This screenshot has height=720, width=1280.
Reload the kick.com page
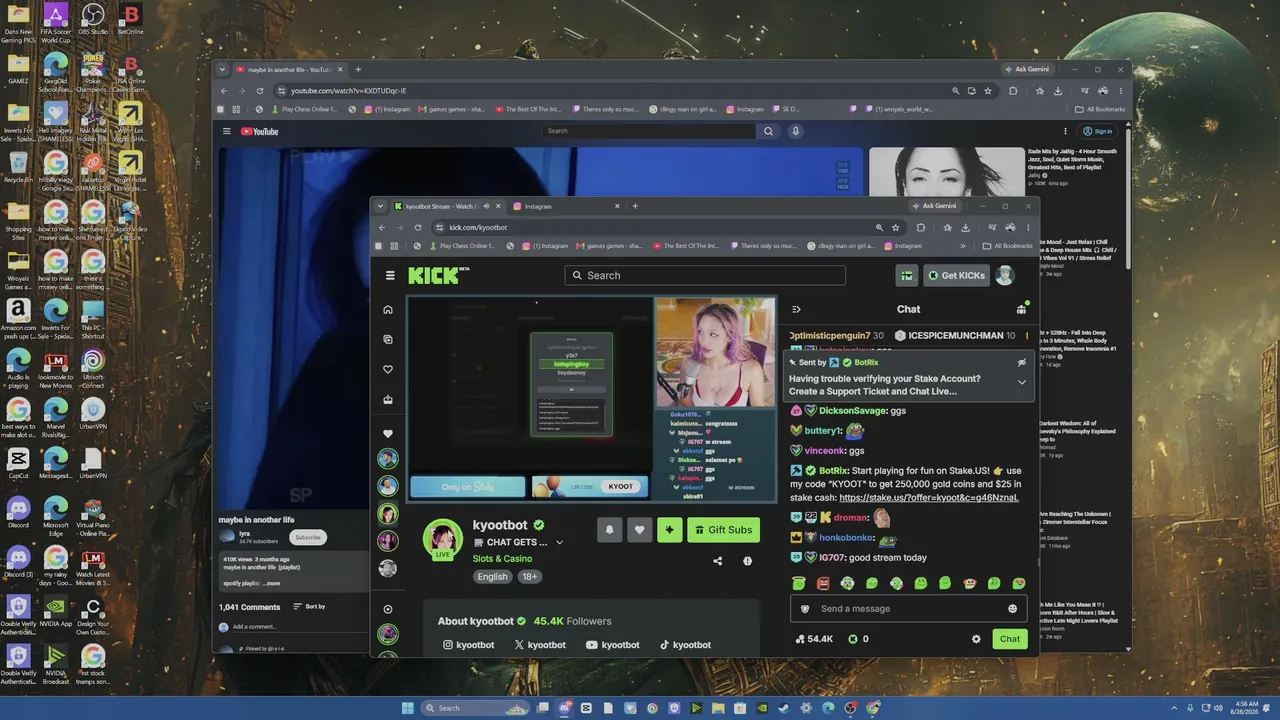418,227
